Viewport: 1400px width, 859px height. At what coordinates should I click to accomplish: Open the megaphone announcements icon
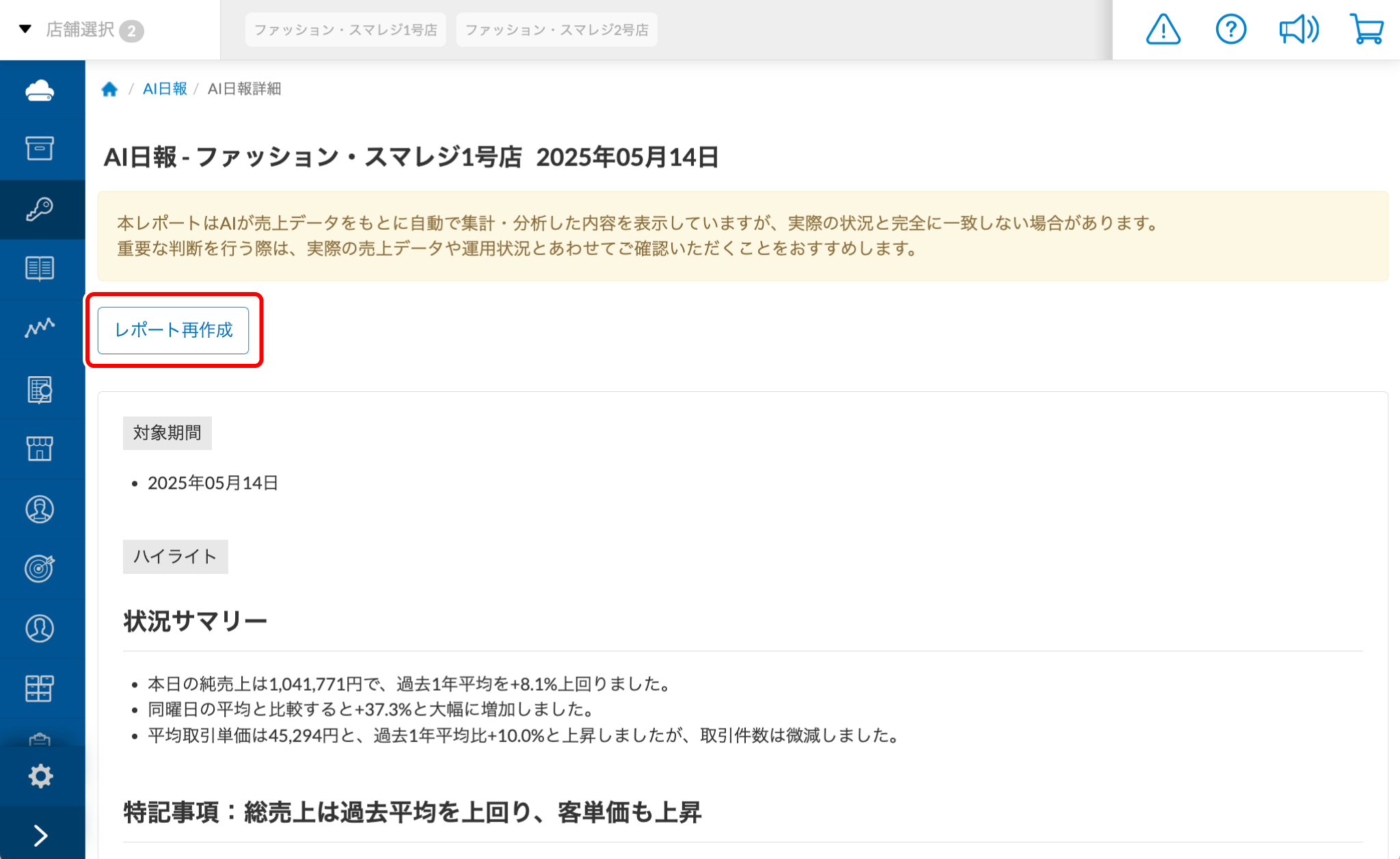click(x=1298, y=30)
